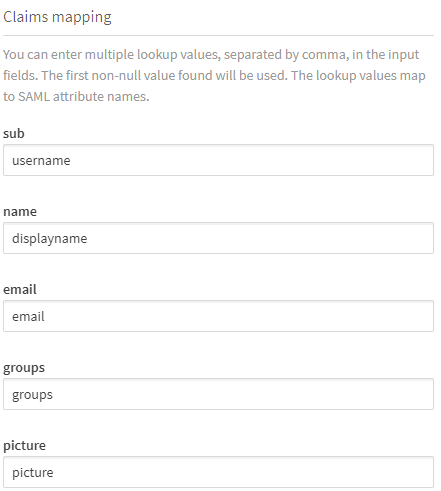Viewport: 441px width, 491px height.
Task: Place cursor on 'email' value inside field
Action: [28, 317]
